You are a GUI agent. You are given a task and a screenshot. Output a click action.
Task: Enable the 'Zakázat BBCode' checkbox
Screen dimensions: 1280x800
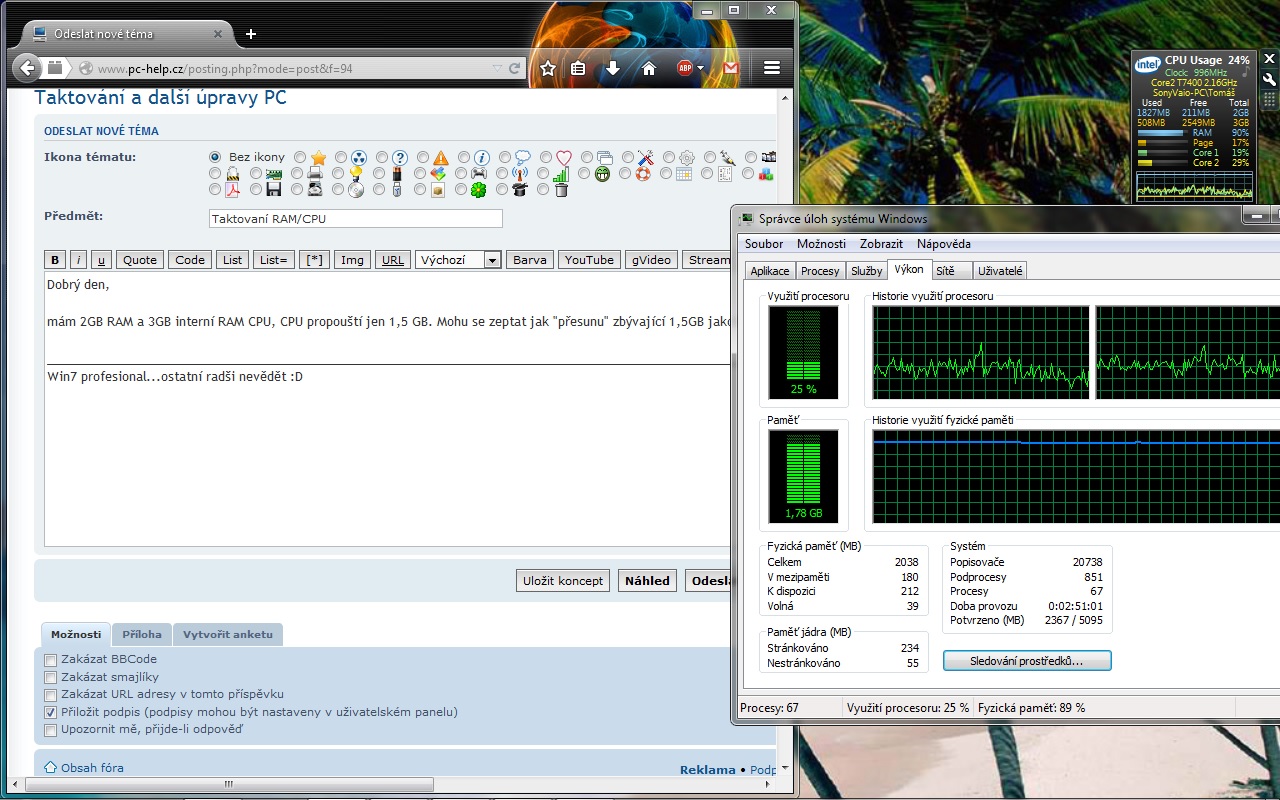51,660
